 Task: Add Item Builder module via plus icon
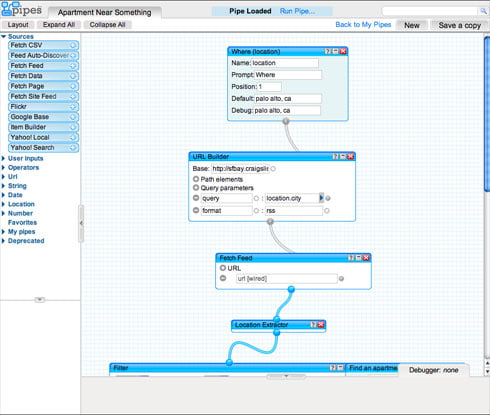coord(73,127)
